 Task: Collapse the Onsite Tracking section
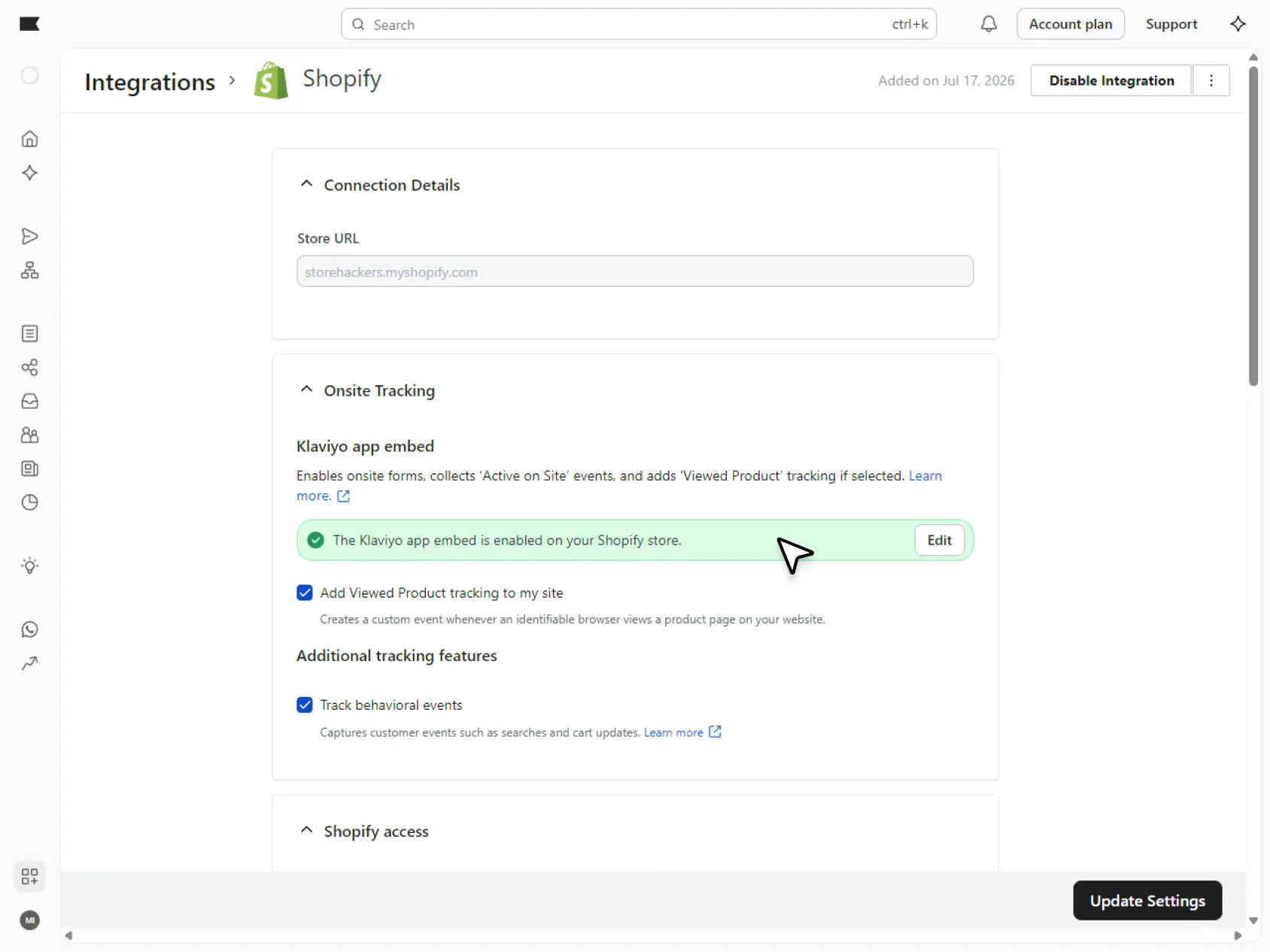(x=306, y=390)
